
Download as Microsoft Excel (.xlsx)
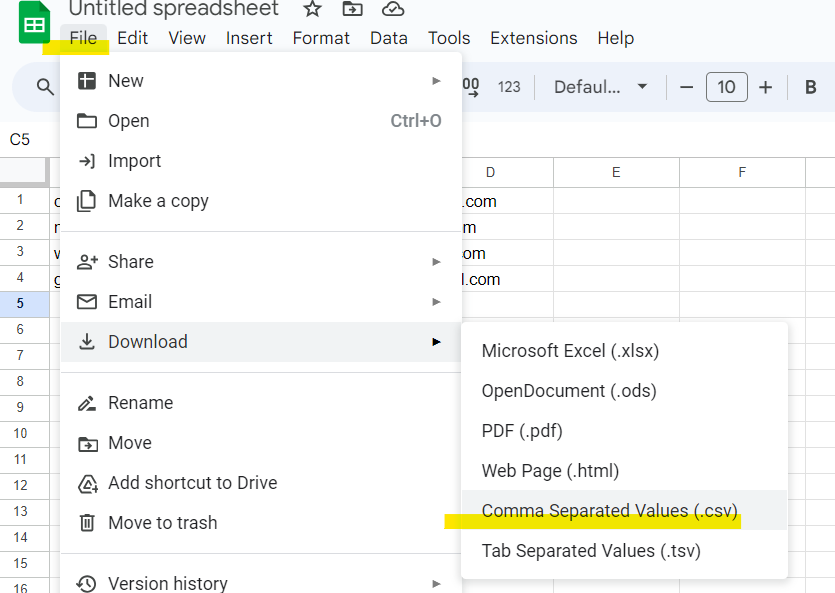624,351
